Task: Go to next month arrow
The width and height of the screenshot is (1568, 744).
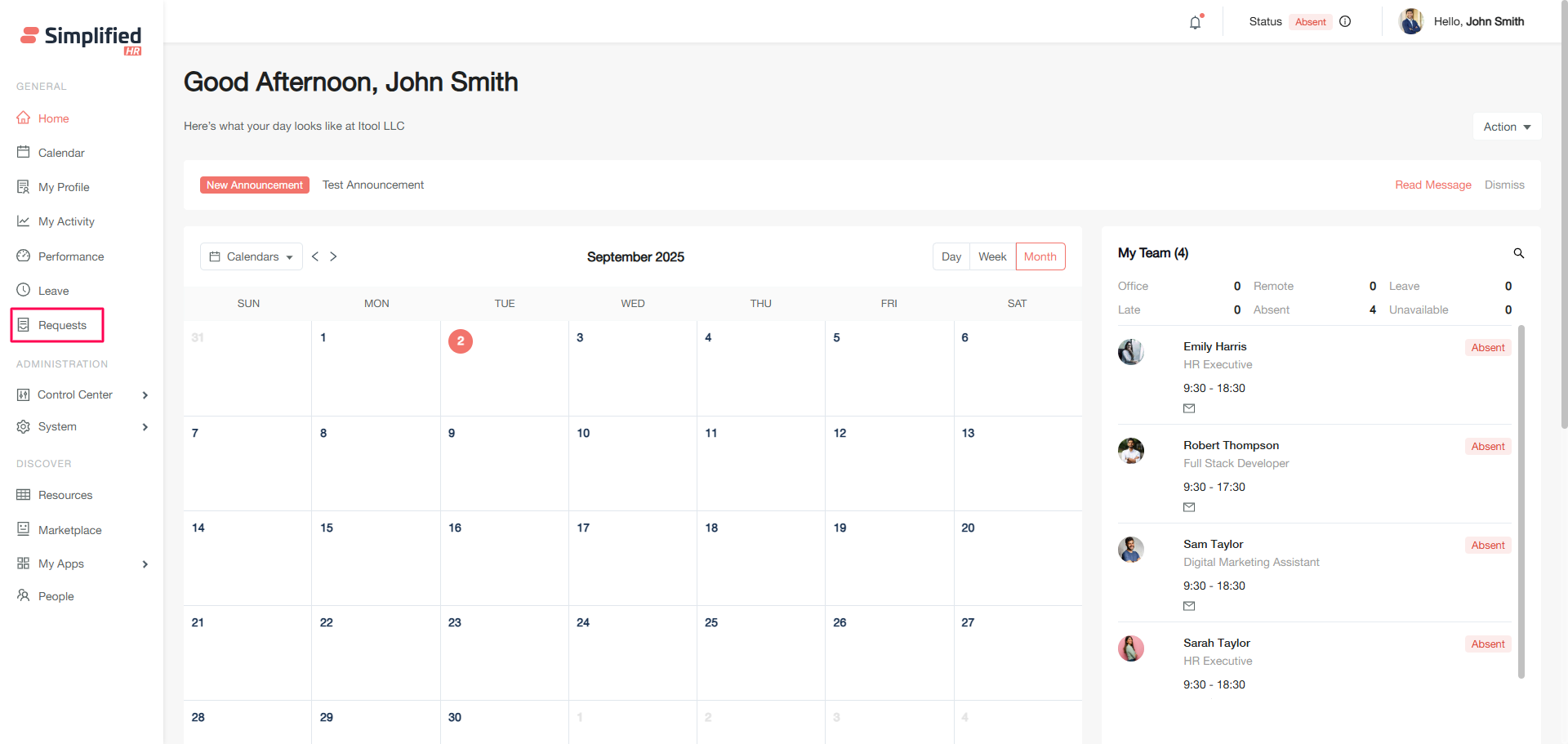Action: (x=333, y=256)
